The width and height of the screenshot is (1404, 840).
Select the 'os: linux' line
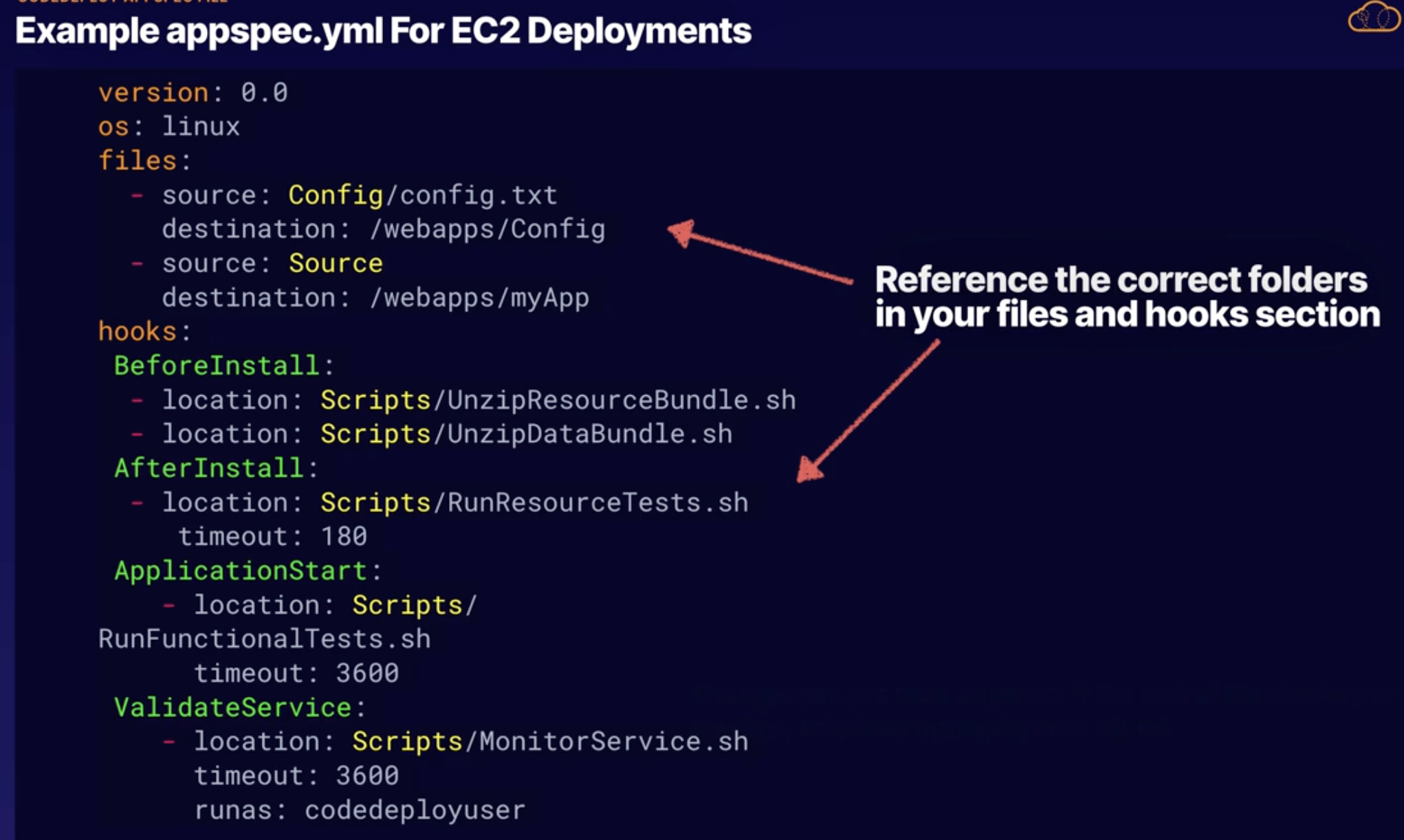tap(169, 126)
